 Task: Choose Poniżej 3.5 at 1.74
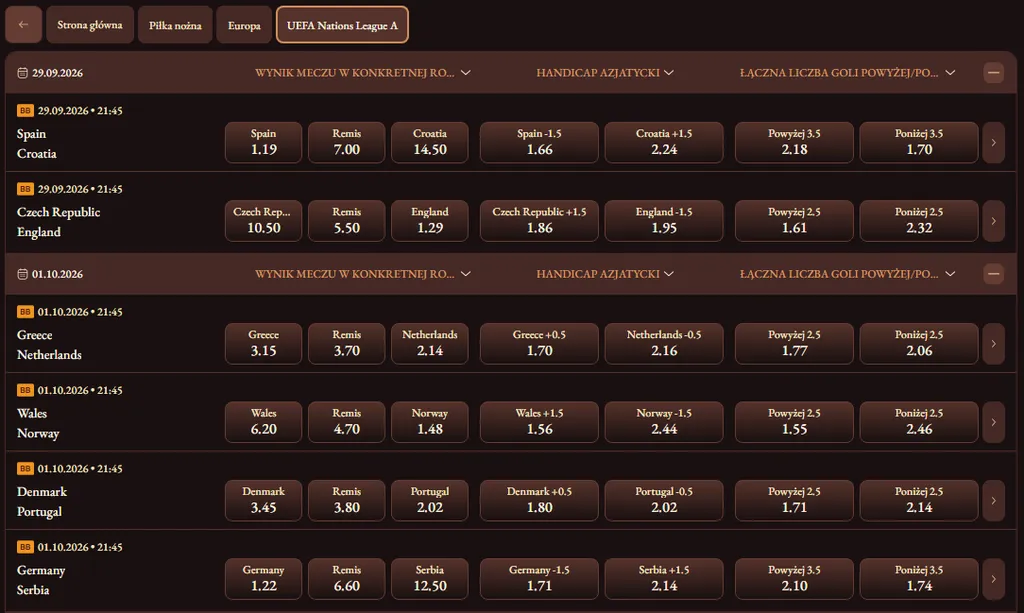tap(919, 578)
